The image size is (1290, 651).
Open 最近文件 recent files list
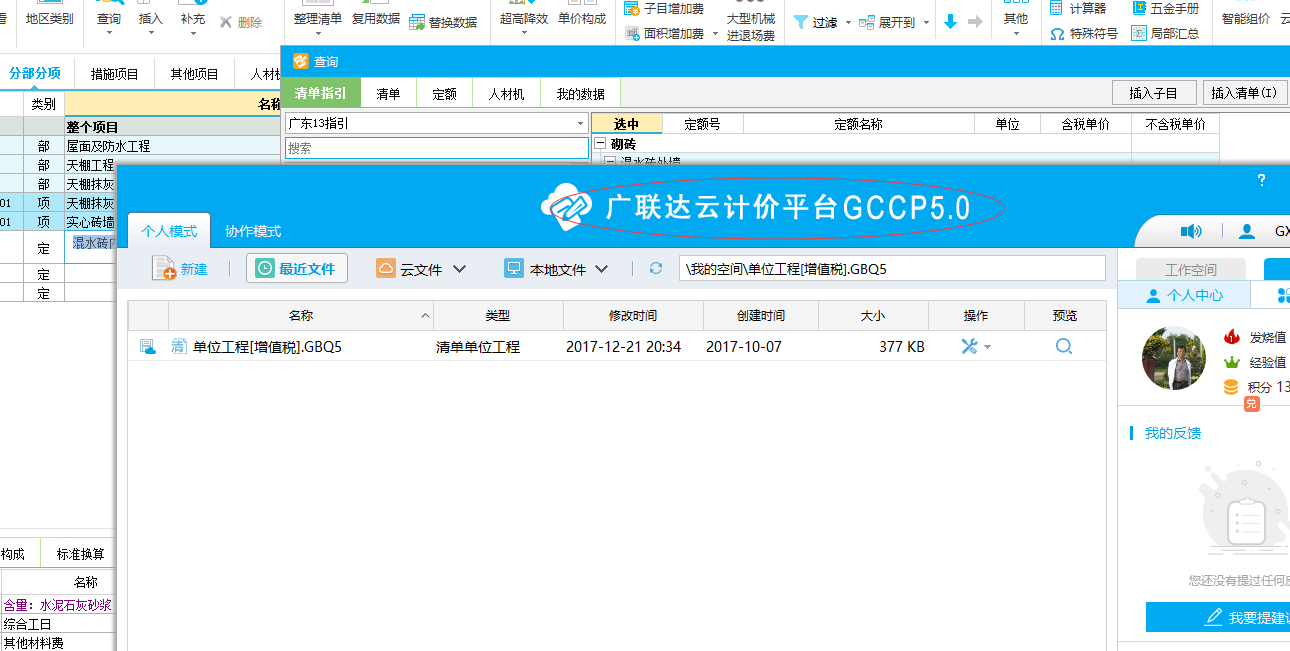coord(297,268)
